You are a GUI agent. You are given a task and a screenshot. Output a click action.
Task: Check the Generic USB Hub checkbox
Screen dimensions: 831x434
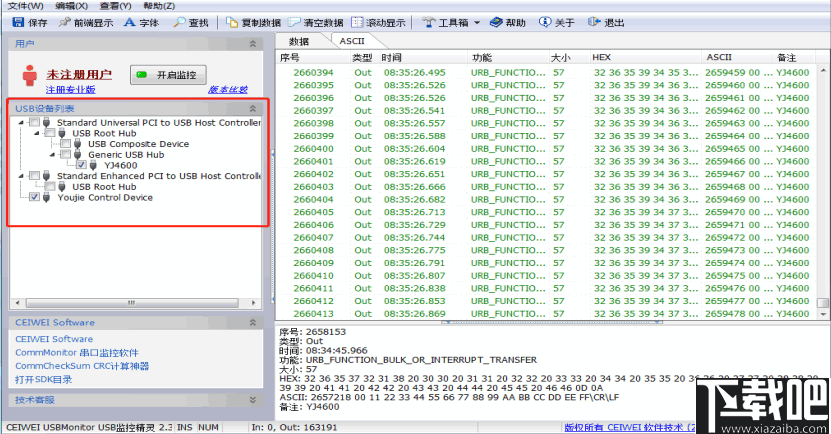[65, 154]
